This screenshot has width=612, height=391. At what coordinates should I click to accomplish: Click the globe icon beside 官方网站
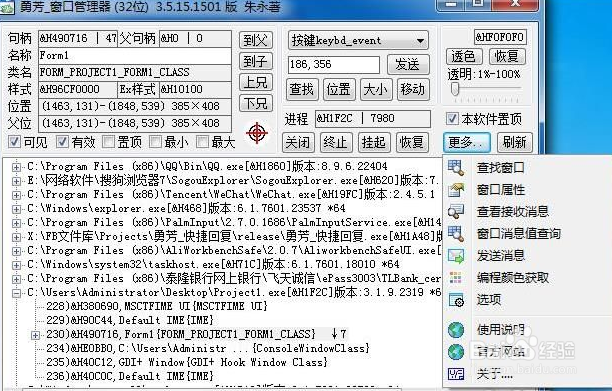[x=455, y=352]
